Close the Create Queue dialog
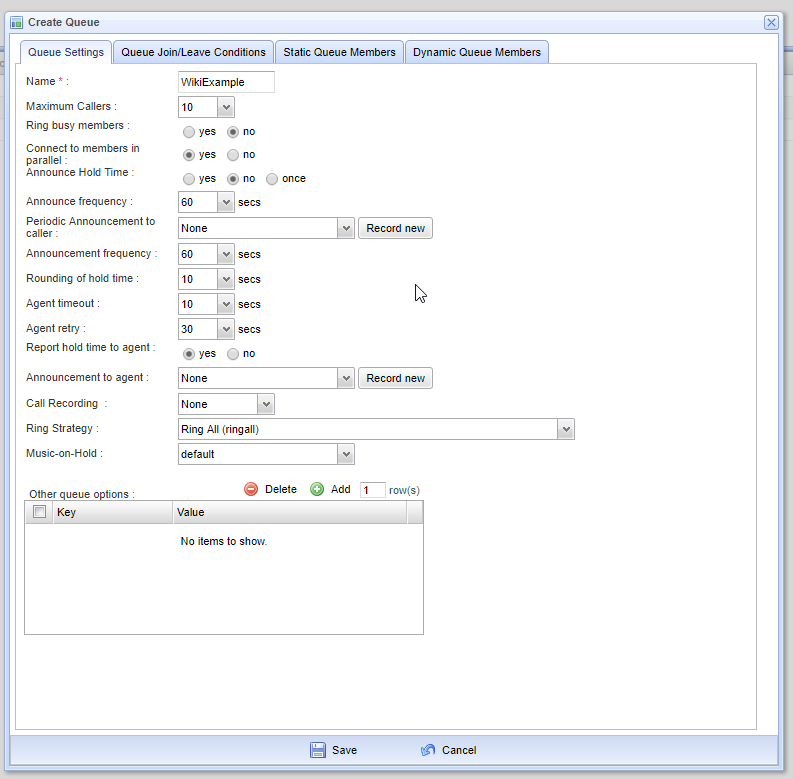Screen dimensions: 793x779 (771, 22)
